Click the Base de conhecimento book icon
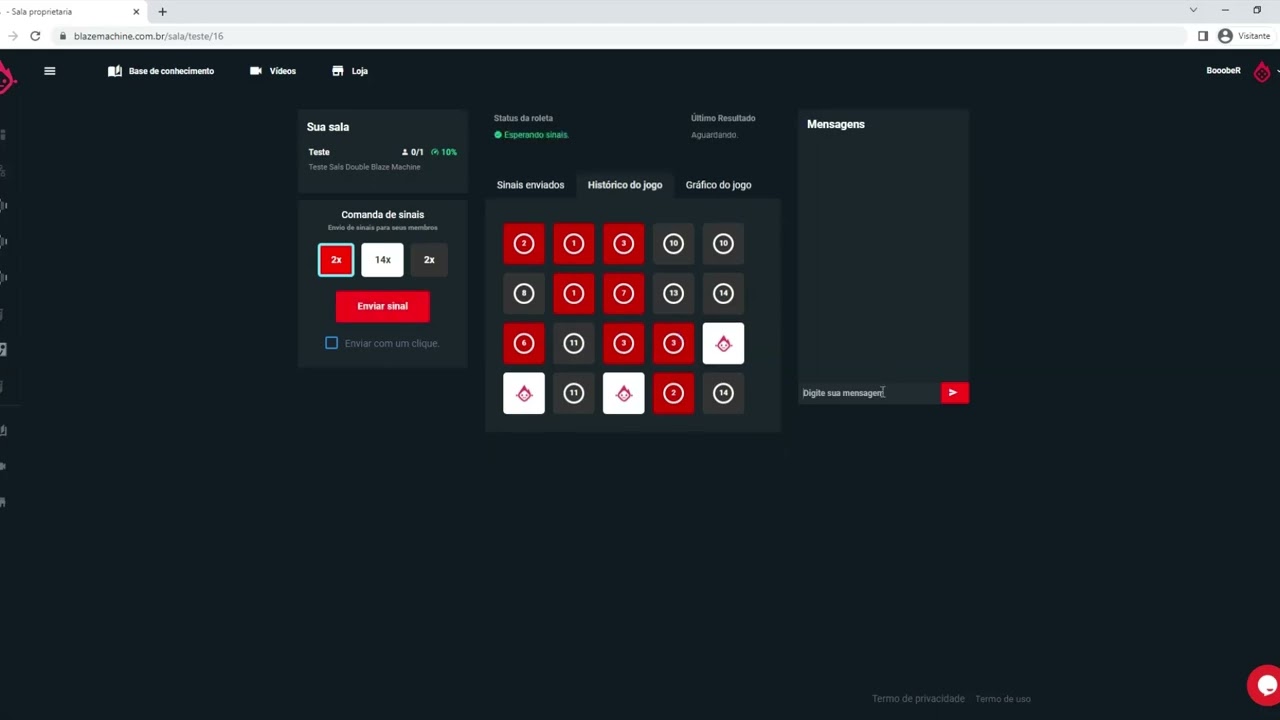This screenshot has height=720, width=1280. point(115,71)
